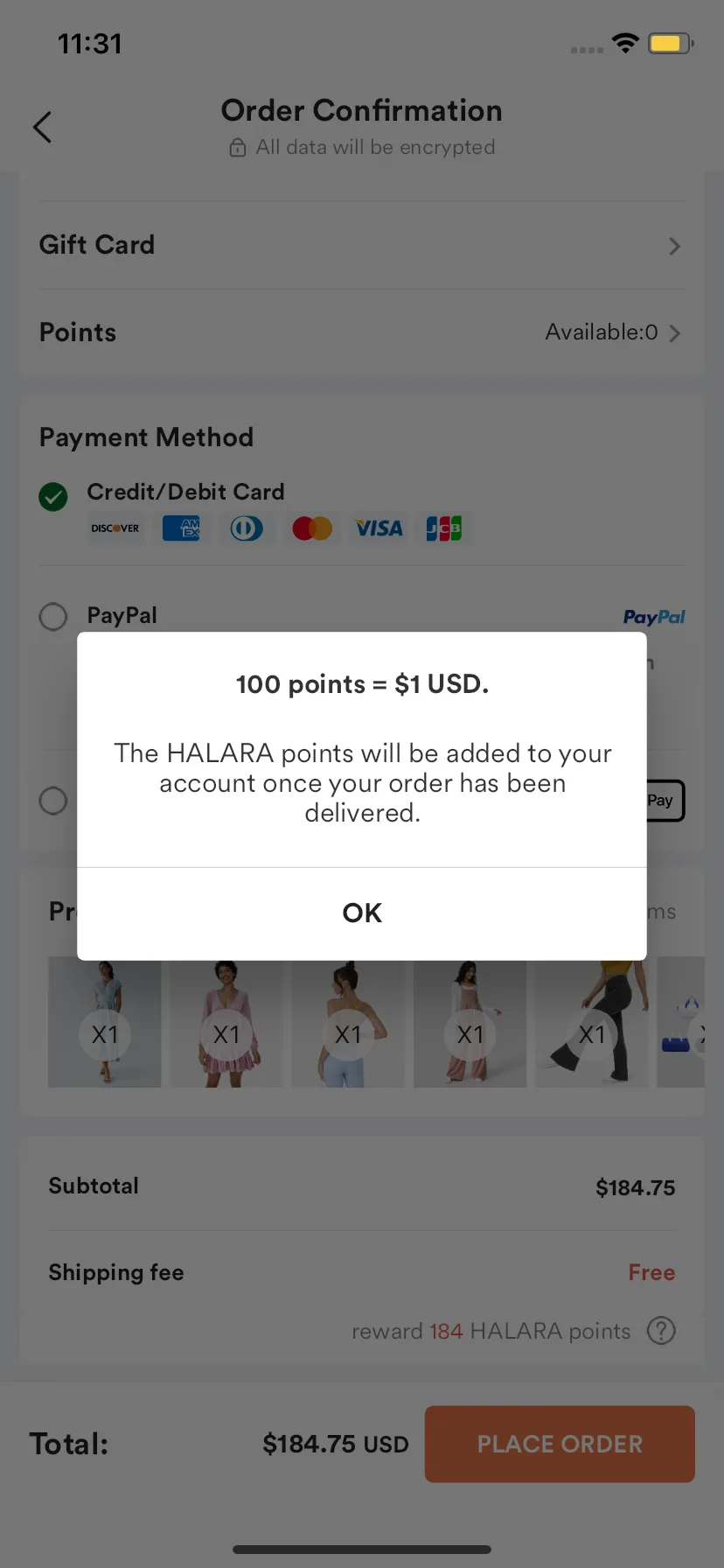Open the Points Available:0 chevron
This screenshot has width=724, height=1568.
coord(674,333)
